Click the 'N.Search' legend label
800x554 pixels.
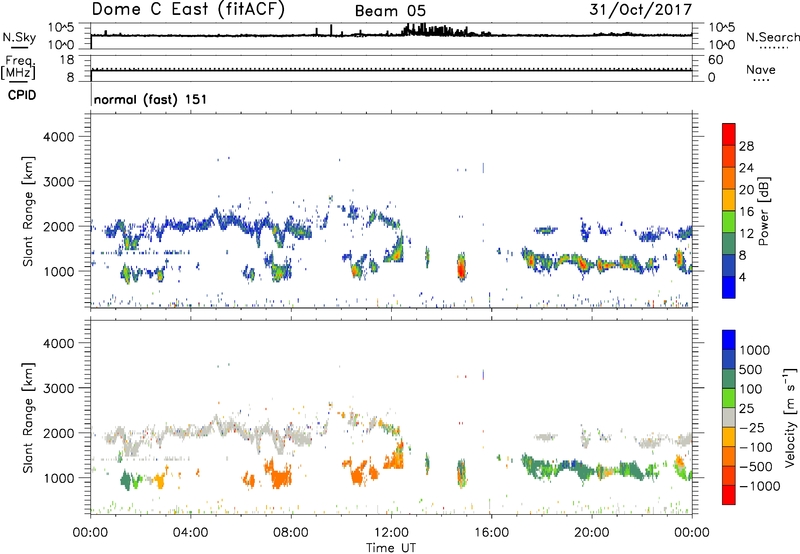point(772,37)
